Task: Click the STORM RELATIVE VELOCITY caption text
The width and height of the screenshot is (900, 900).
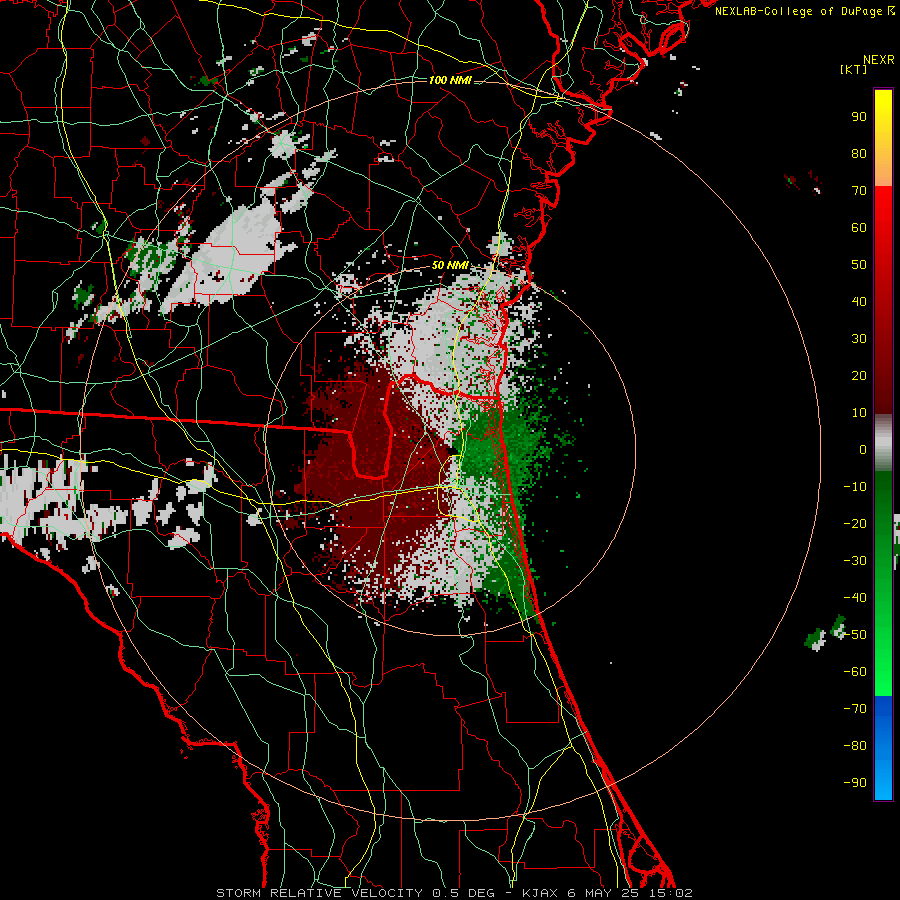Action: click(x=319, y=893)
